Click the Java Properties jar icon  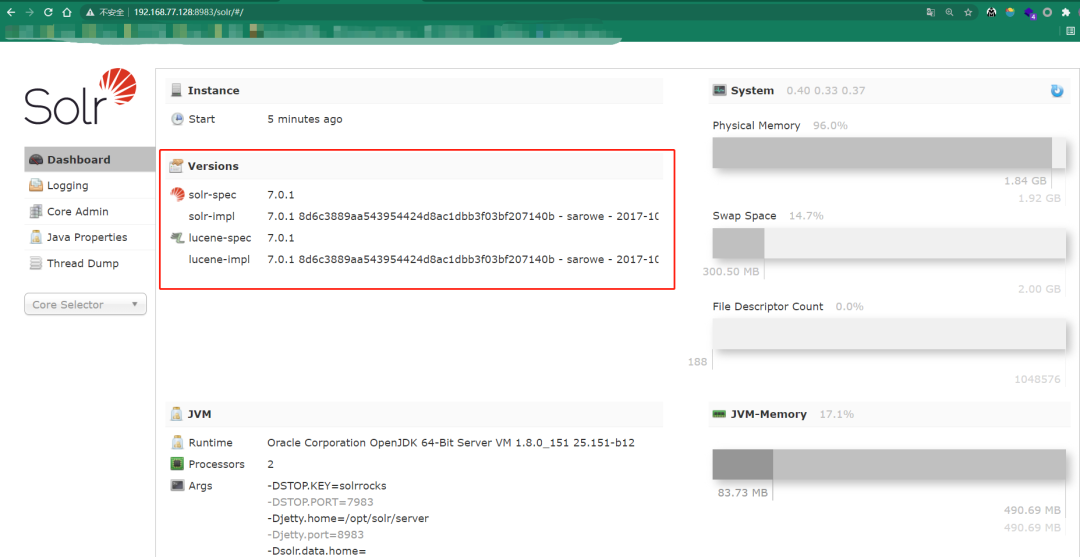[36, 237]
